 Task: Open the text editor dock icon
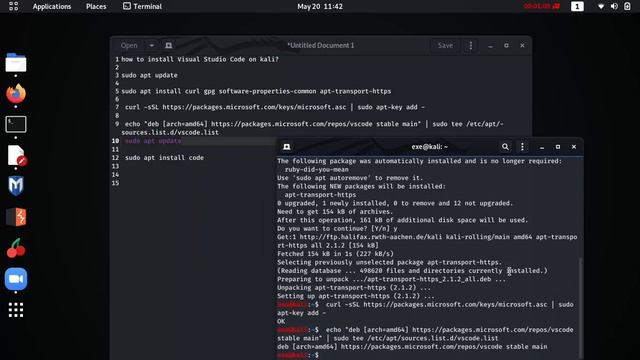coord(17,156)
